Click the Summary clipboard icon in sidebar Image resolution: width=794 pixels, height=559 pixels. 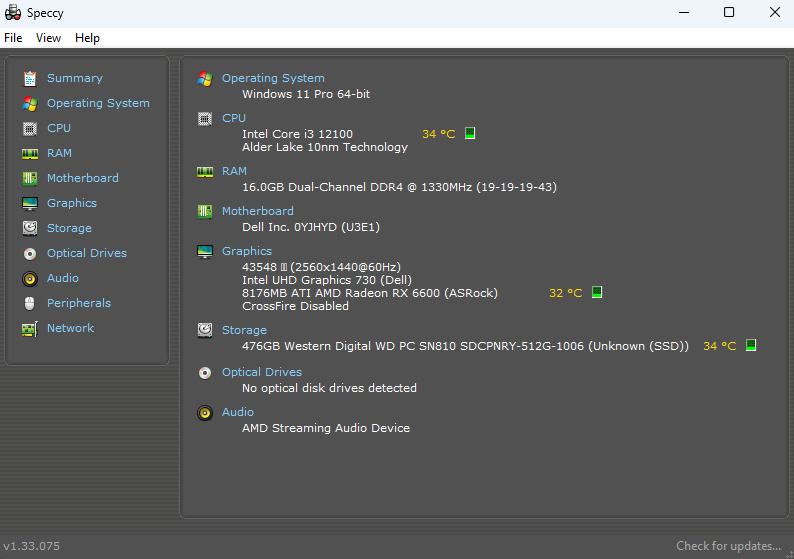coord(30,78)
